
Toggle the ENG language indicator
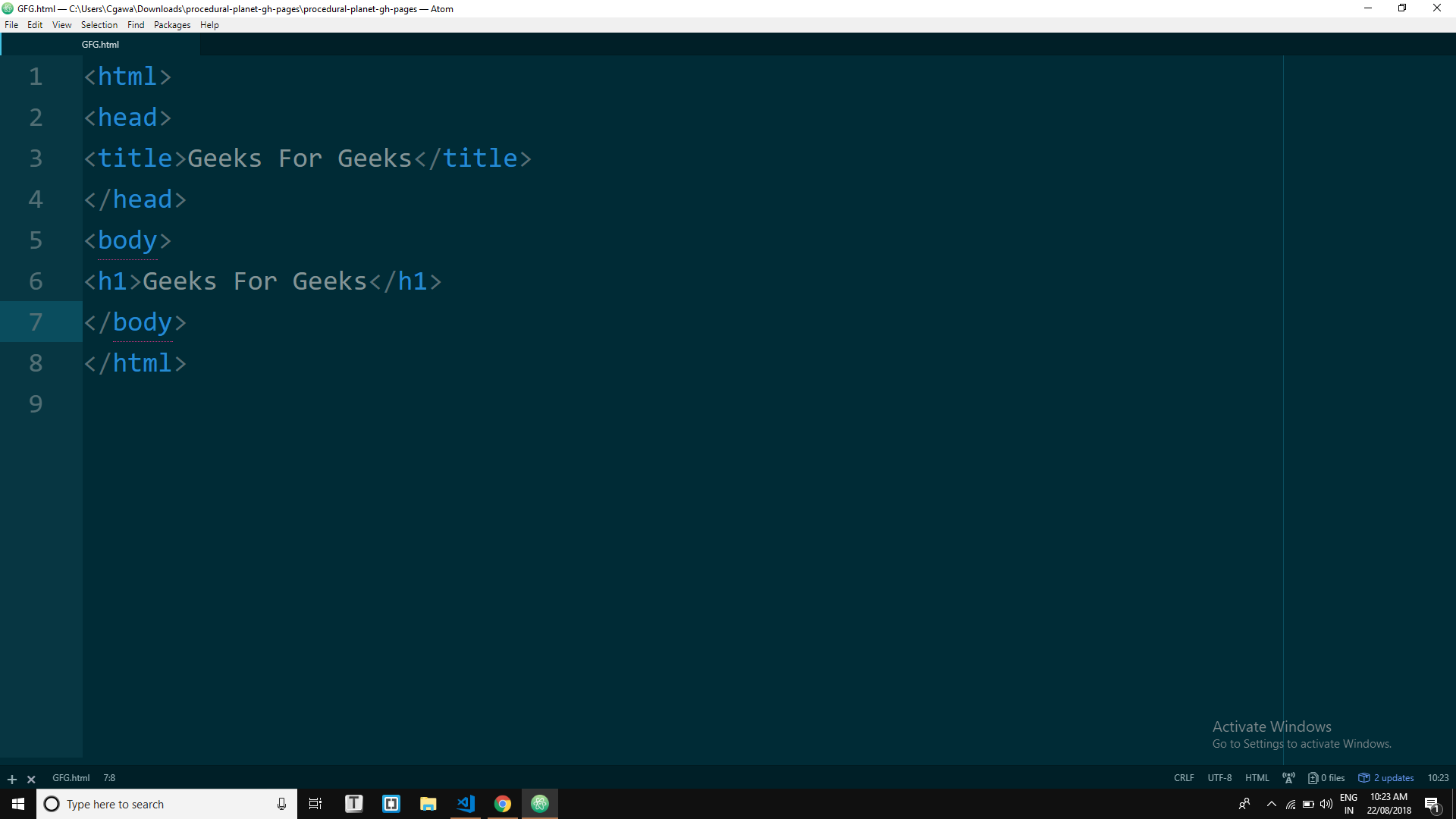pos(1348,803)
